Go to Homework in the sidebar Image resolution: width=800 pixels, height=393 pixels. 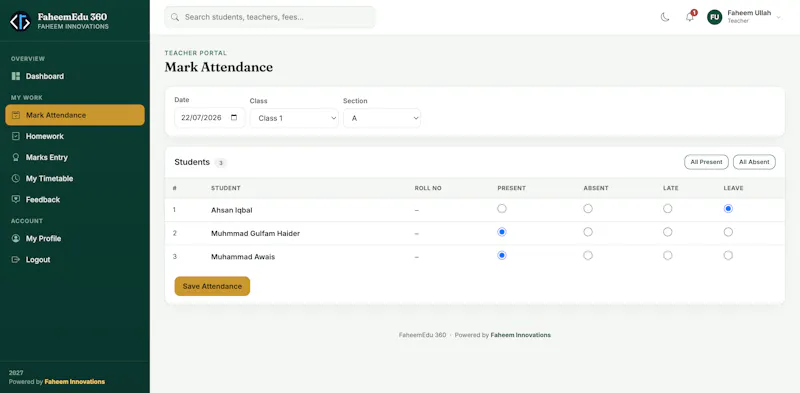coord(75,136)
